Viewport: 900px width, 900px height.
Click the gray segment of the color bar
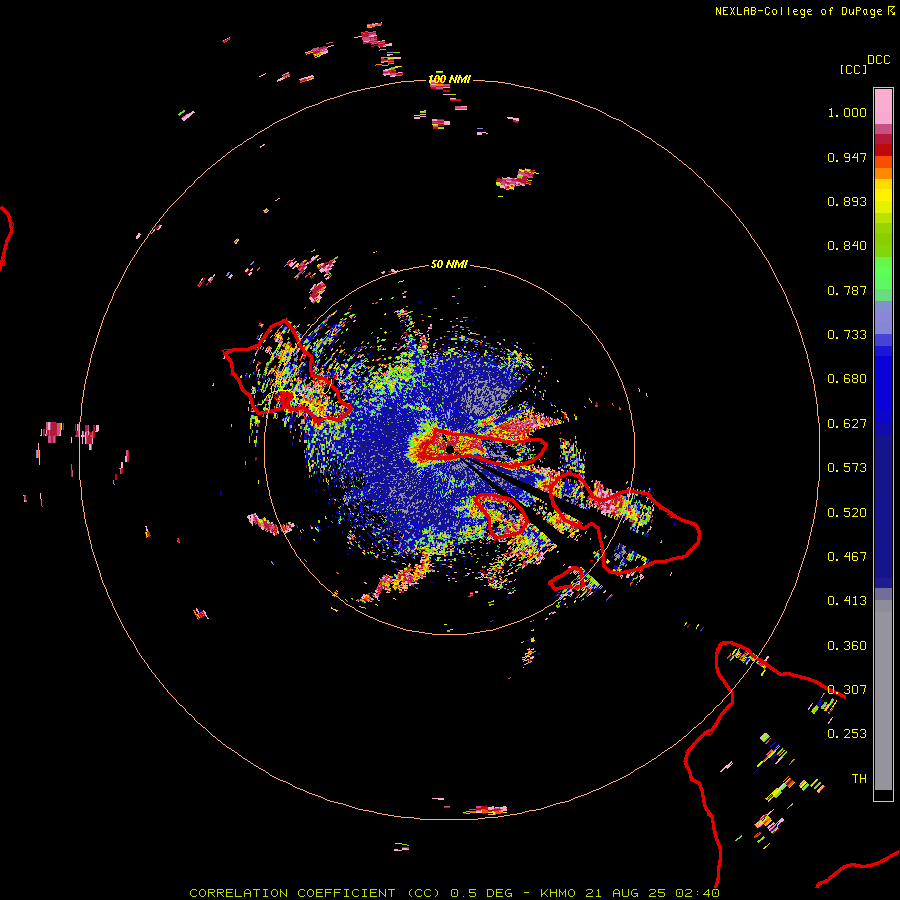click(883, 695)
